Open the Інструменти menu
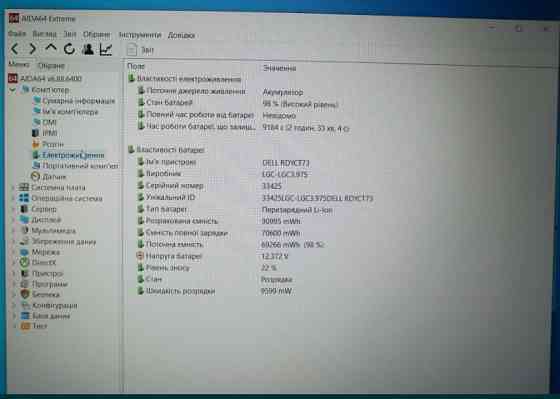 (140, 35)
